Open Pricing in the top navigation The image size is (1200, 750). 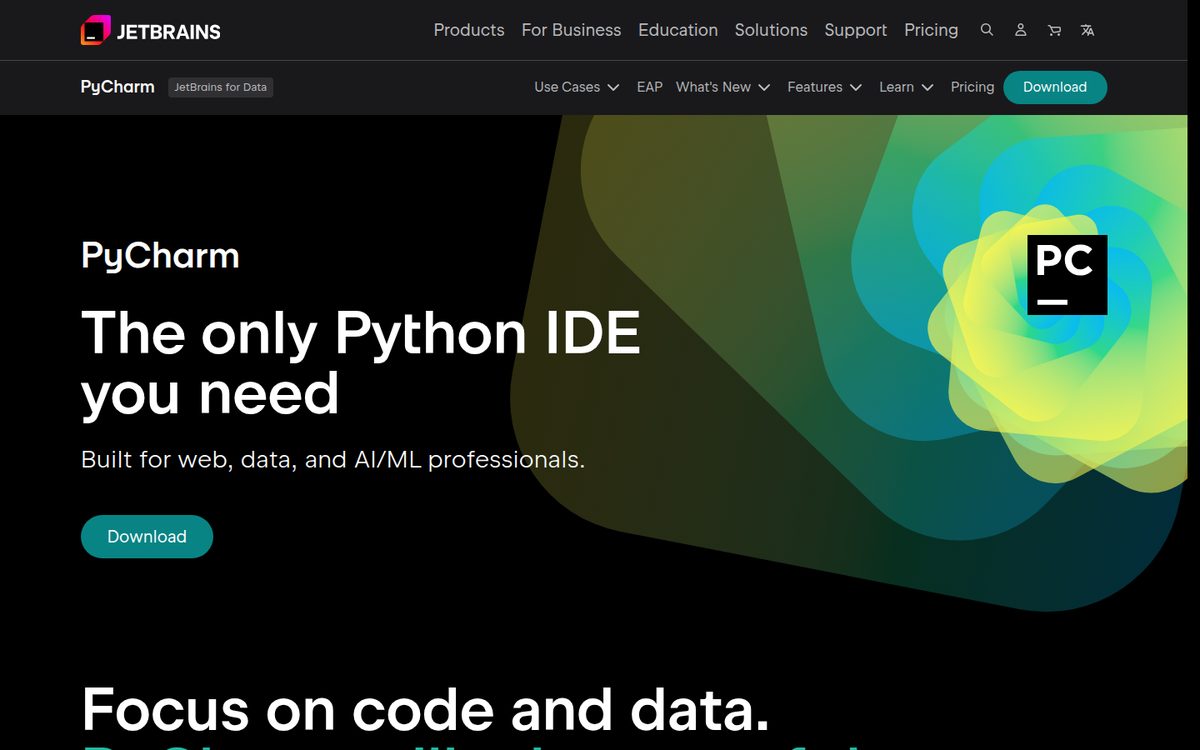pos(931,30)
